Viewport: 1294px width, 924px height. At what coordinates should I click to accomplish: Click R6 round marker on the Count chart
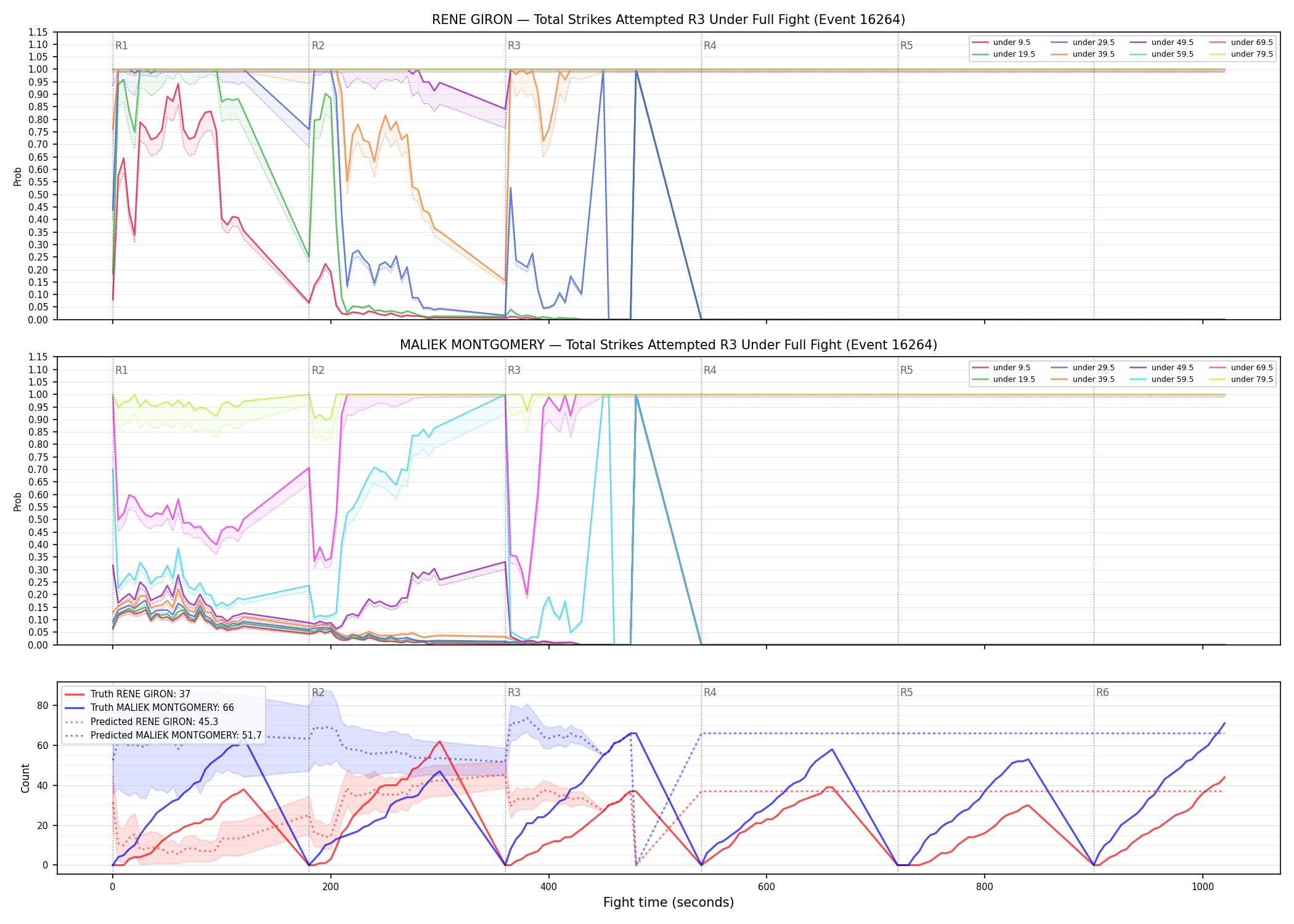(x=1102, y=692)
